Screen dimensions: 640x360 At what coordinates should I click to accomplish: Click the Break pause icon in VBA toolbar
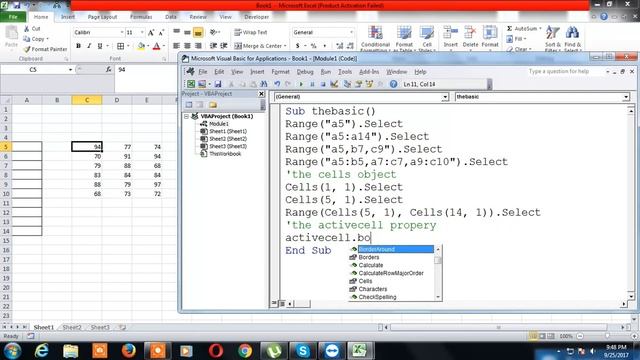[312, 84]
